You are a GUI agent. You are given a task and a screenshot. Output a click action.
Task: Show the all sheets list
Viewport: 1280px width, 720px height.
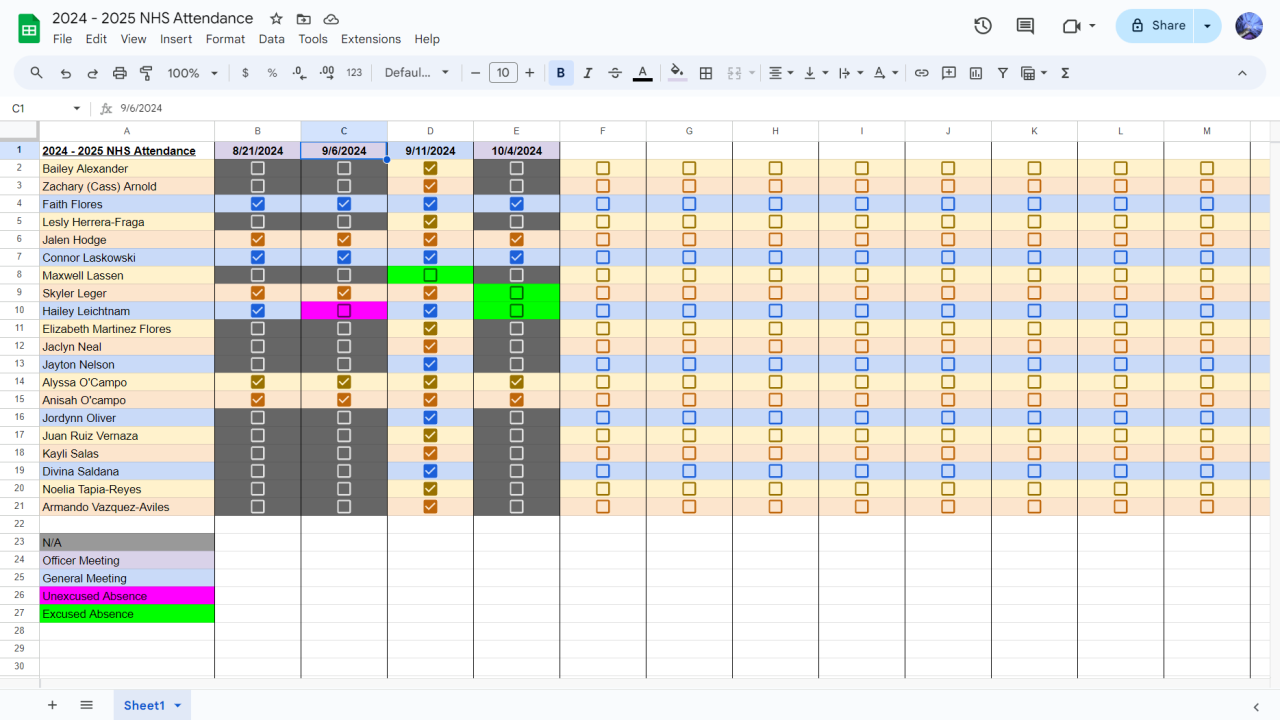(x=86, y=705)
